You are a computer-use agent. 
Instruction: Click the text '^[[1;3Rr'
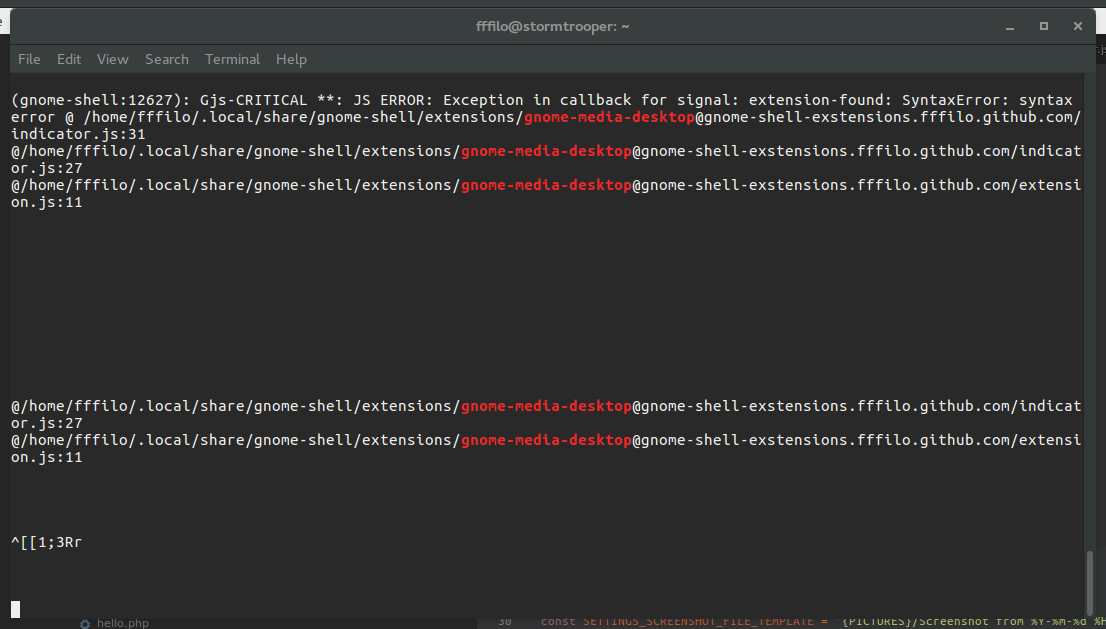pyautogui.click(x=47, y=542)
